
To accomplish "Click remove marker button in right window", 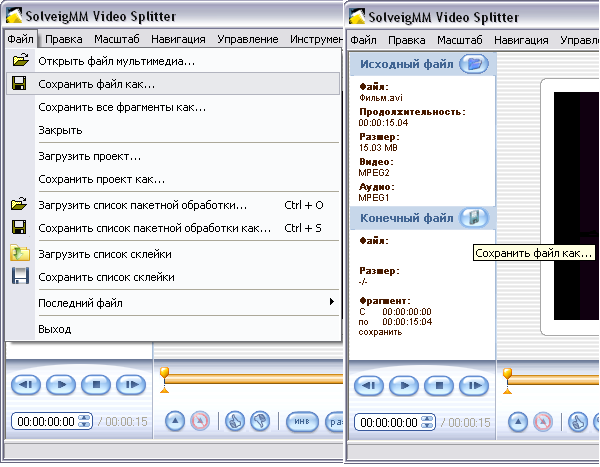I will [543, 422].
